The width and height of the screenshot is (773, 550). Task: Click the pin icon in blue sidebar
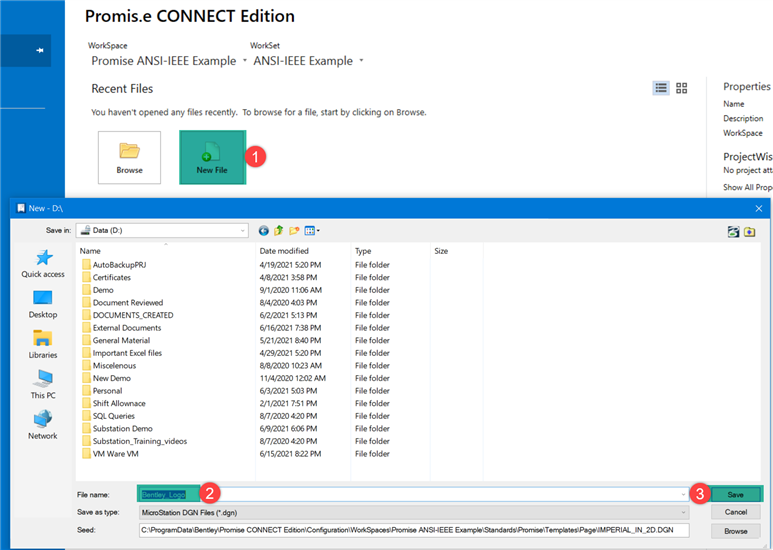click(39, 50)
